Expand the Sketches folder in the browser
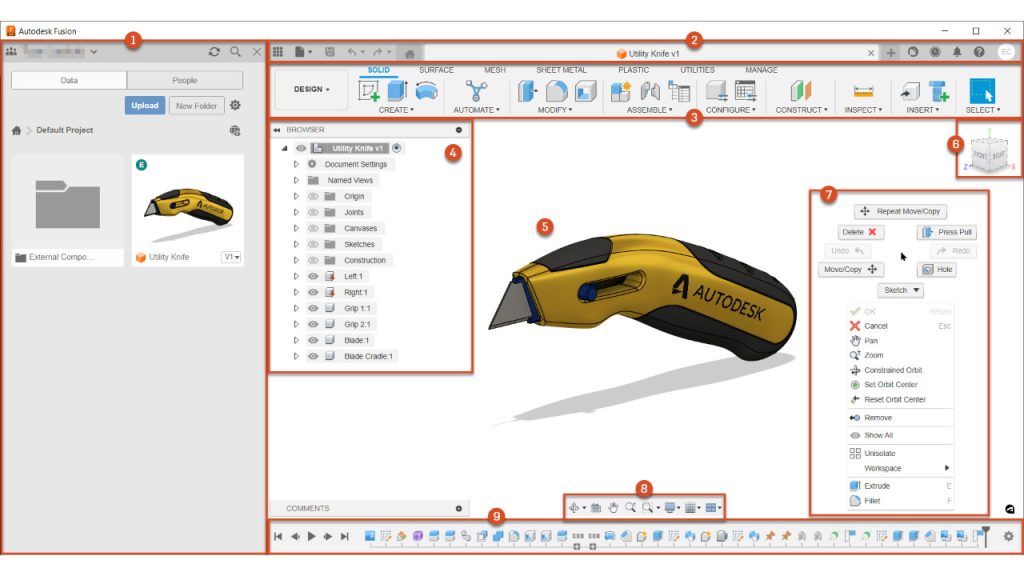This screenshot has width=1024, height=576. tap(295, 244)
